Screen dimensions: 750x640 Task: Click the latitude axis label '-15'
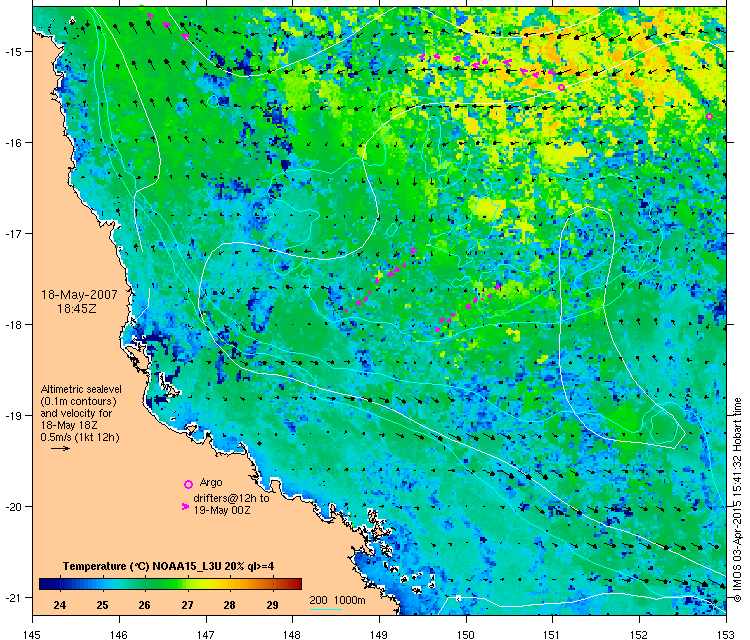(12, 52)
